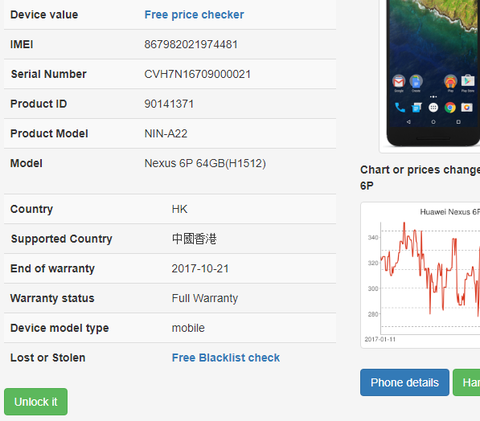
Task: Click the Product ID label
Action: 39,104
